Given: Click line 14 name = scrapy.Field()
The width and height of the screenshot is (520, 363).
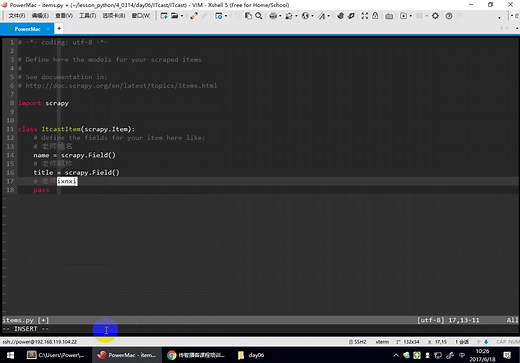Looking at the screenshot, I should pos(74,155).
